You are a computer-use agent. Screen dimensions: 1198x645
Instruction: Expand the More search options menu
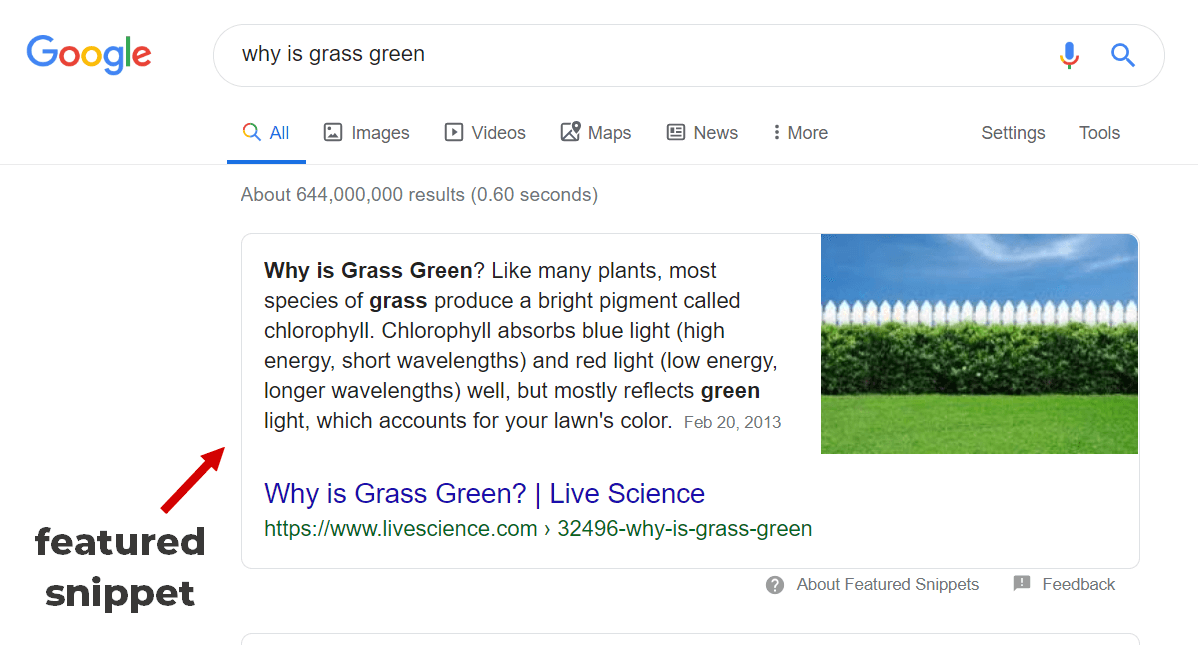800,133
